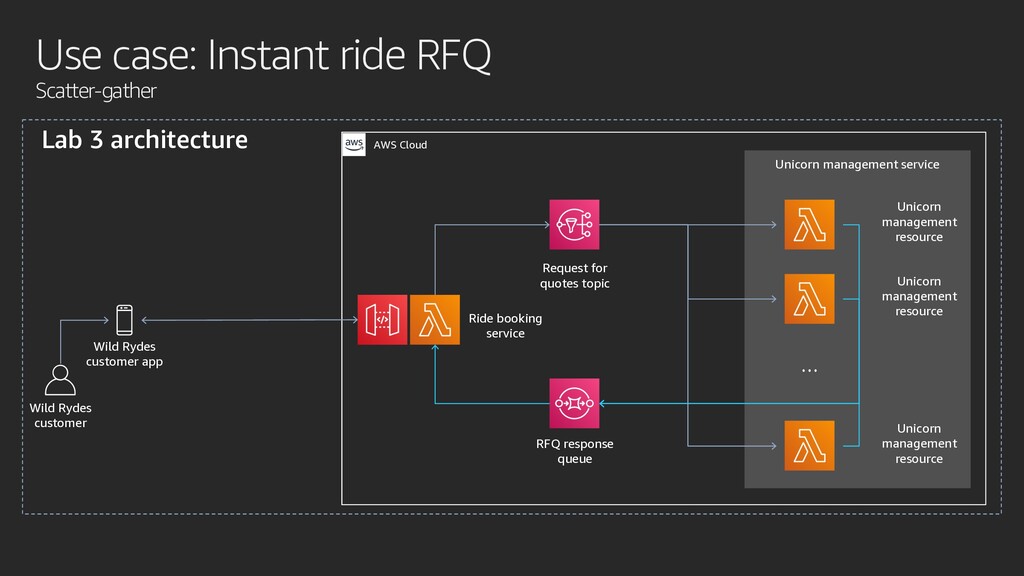Image resolution: width=1024 pixels, height=576 pixels.
Task: Click the 'Request for quotes topic' label
Action: tap(575, 276)
